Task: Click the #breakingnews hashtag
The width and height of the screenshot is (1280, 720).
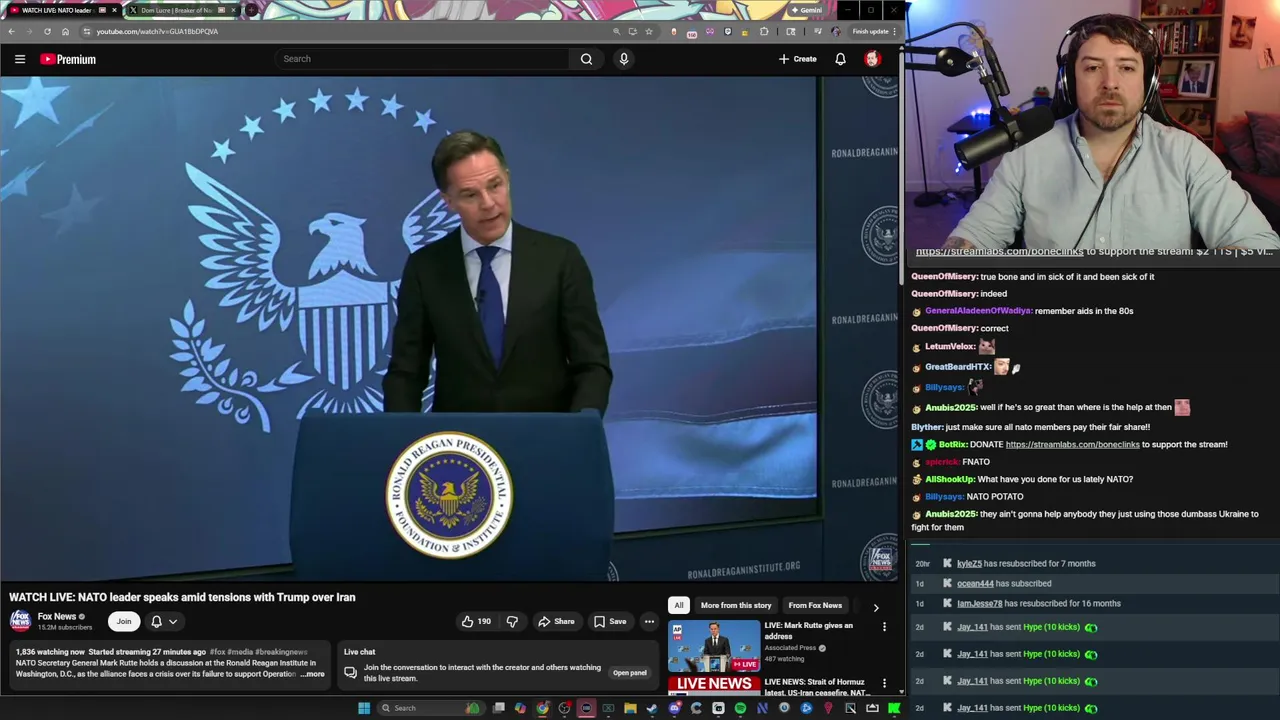Action: coord(281,652)
